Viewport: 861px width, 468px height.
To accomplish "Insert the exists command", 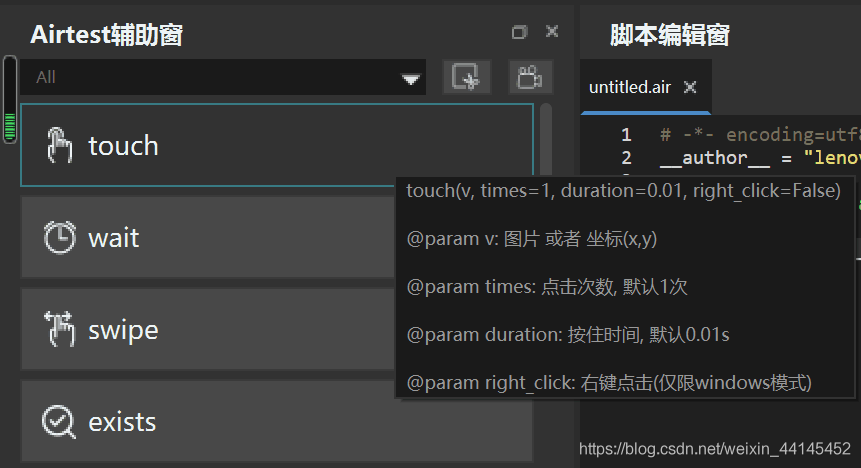I will click(x=277, y=421).
